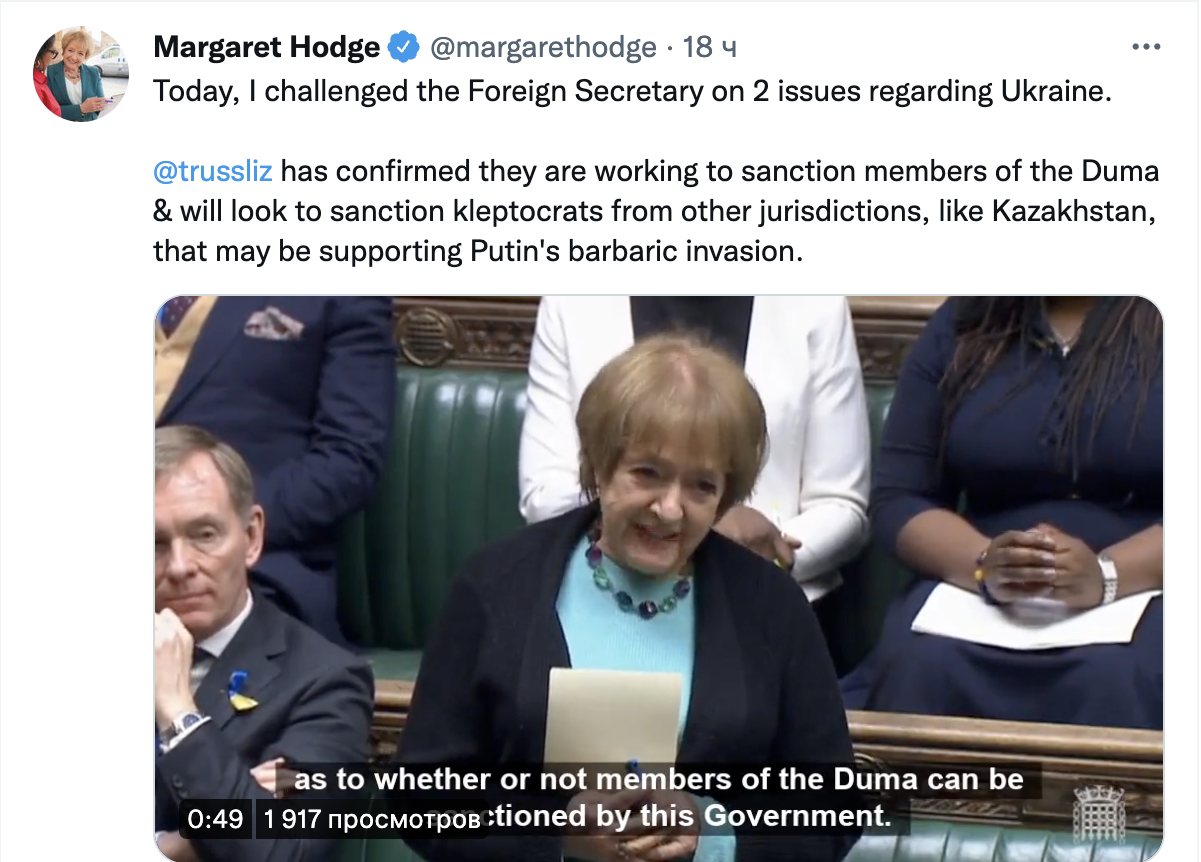Click the paper held by the speaker
The height and width of the screenshot is (862, 1201).
612,717
